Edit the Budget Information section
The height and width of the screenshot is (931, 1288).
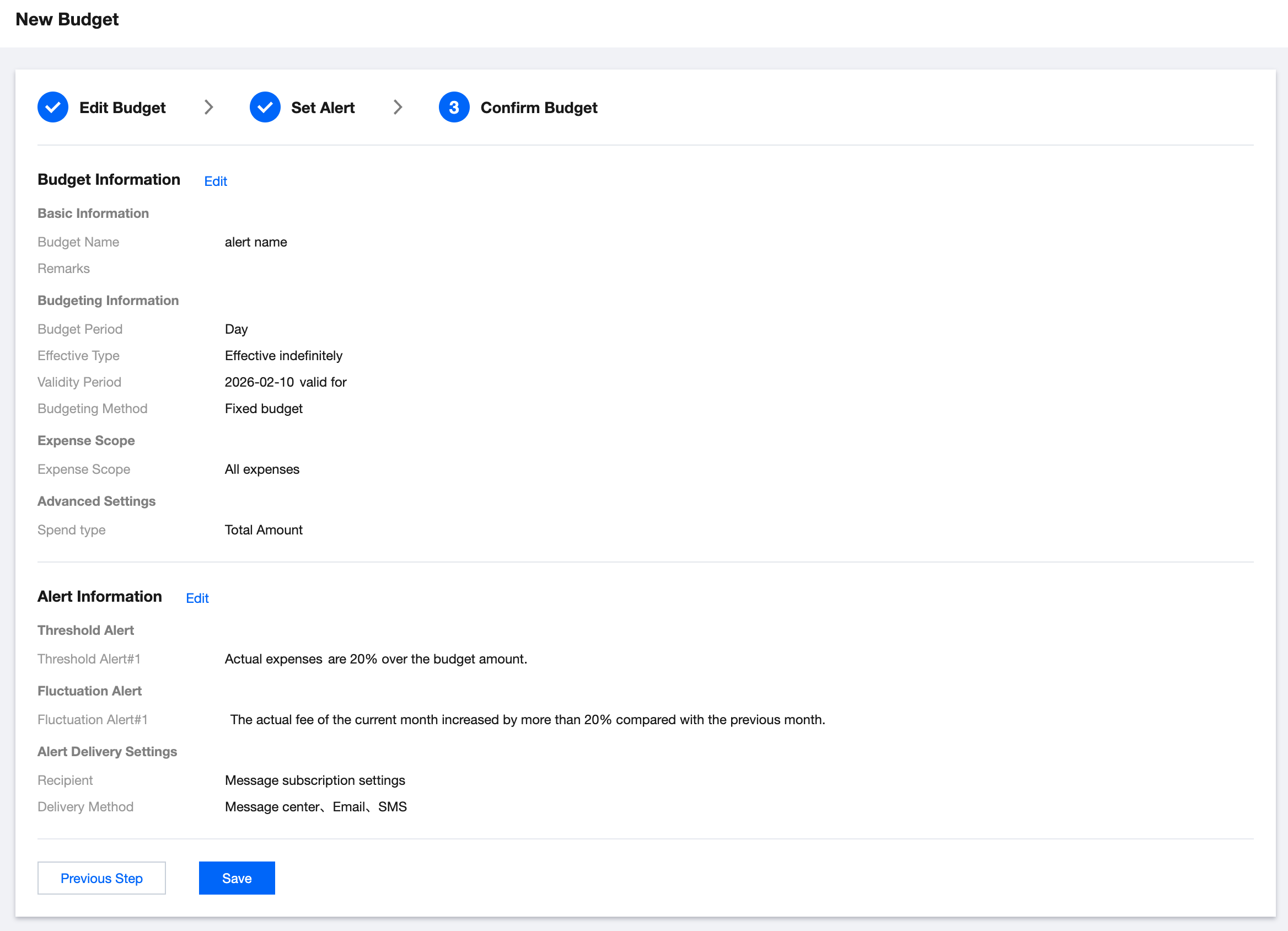tap(215, 181)
